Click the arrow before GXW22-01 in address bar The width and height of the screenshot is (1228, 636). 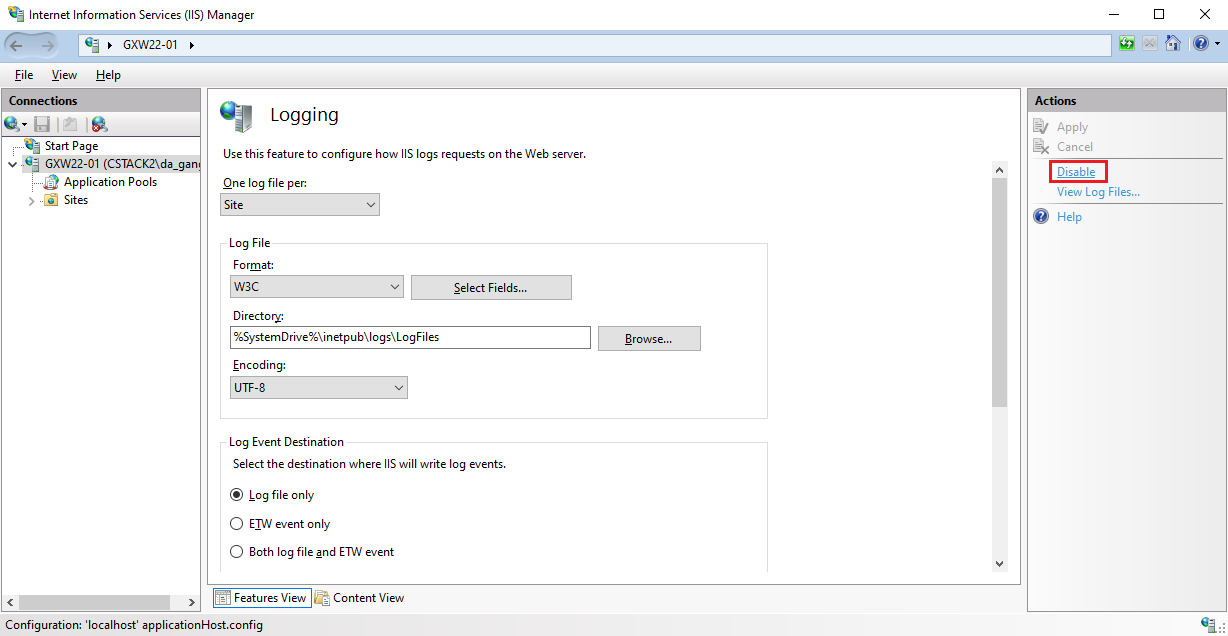109,45
